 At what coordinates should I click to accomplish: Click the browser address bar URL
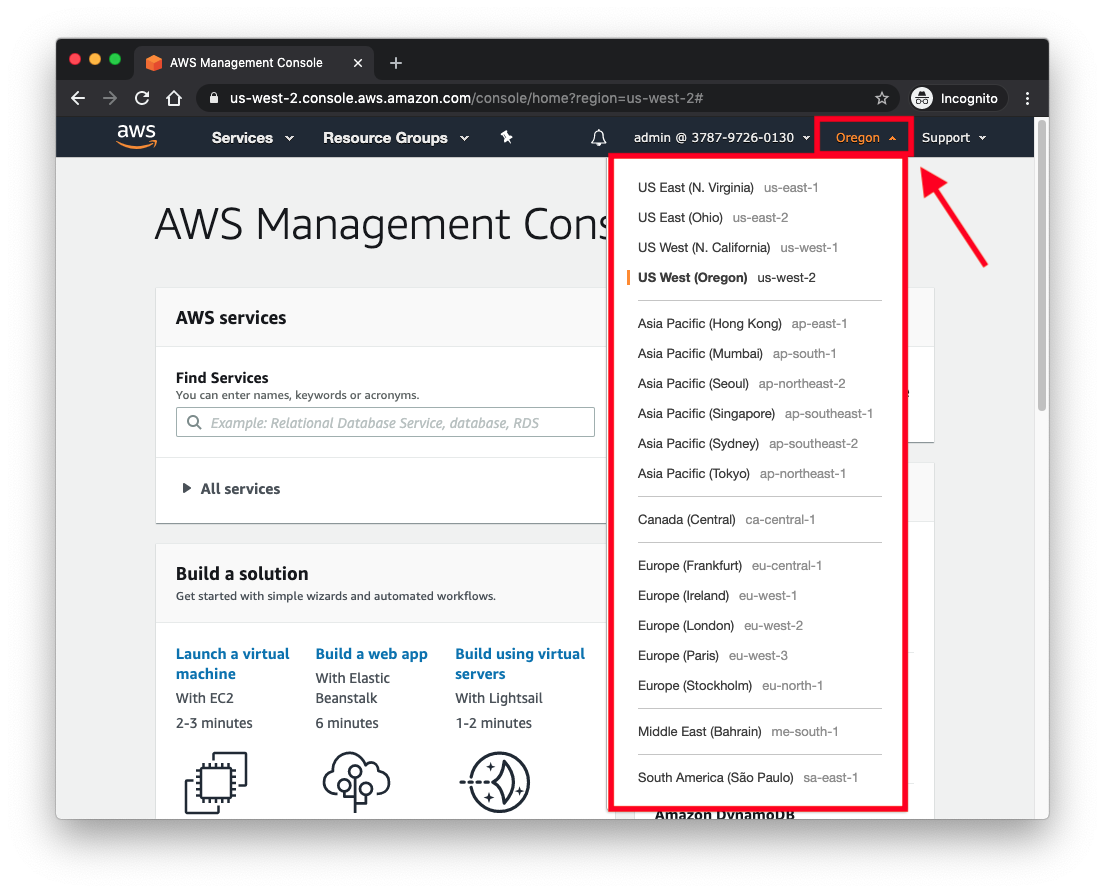467,98
